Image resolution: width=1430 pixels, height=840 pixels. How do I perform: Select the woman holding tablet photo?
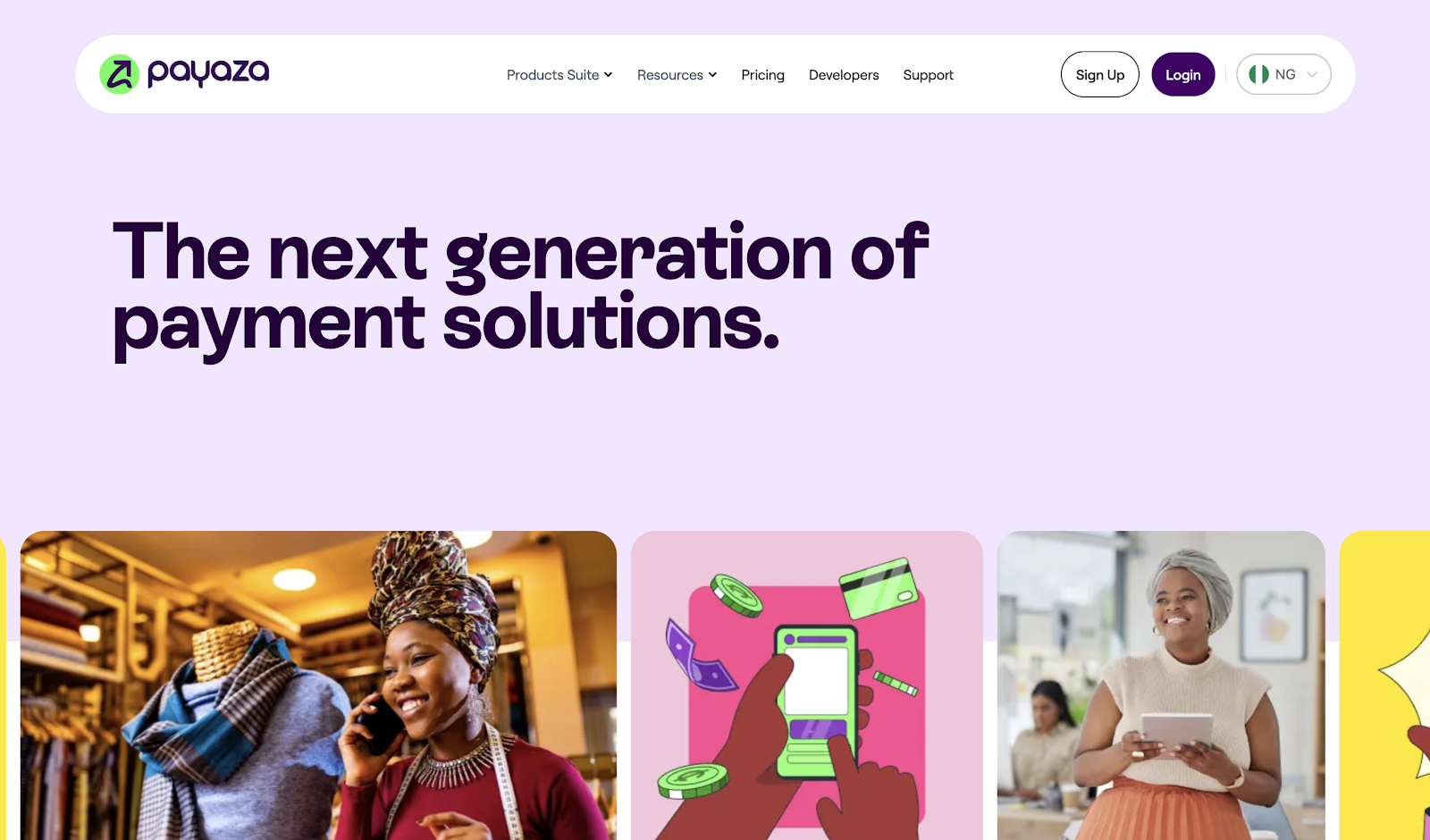click(1161, 685)
